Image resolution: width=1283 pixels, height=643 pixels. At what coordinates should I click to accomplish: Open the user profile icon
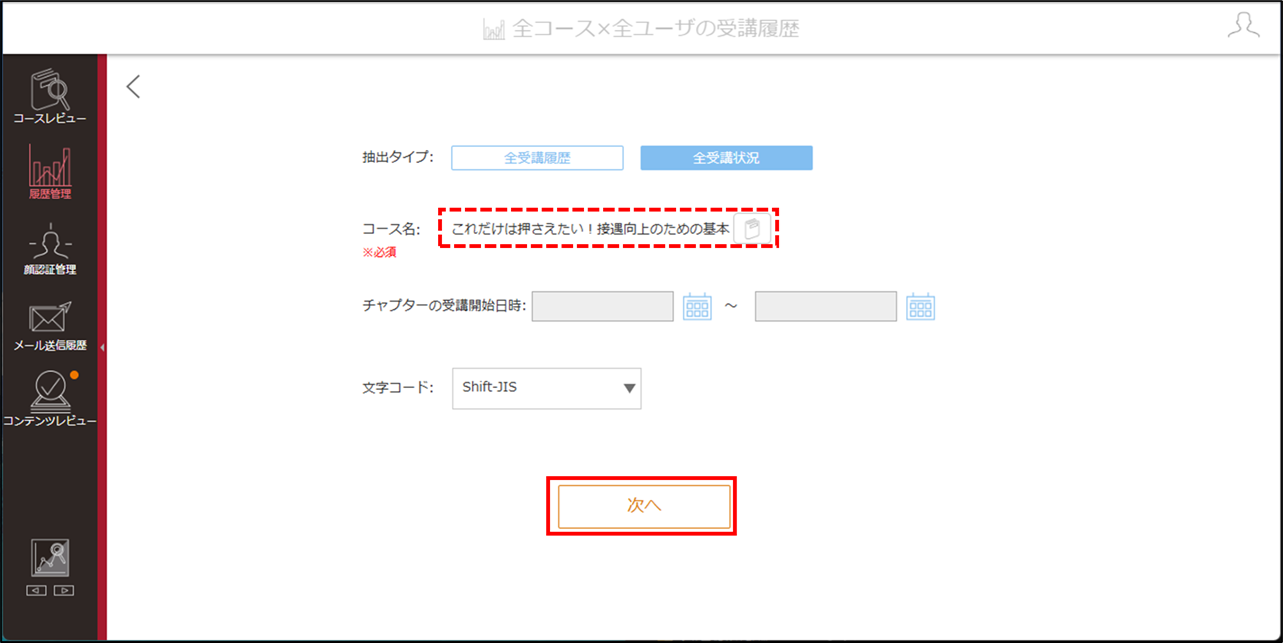pyautogui.click(x=1243, y=25)
